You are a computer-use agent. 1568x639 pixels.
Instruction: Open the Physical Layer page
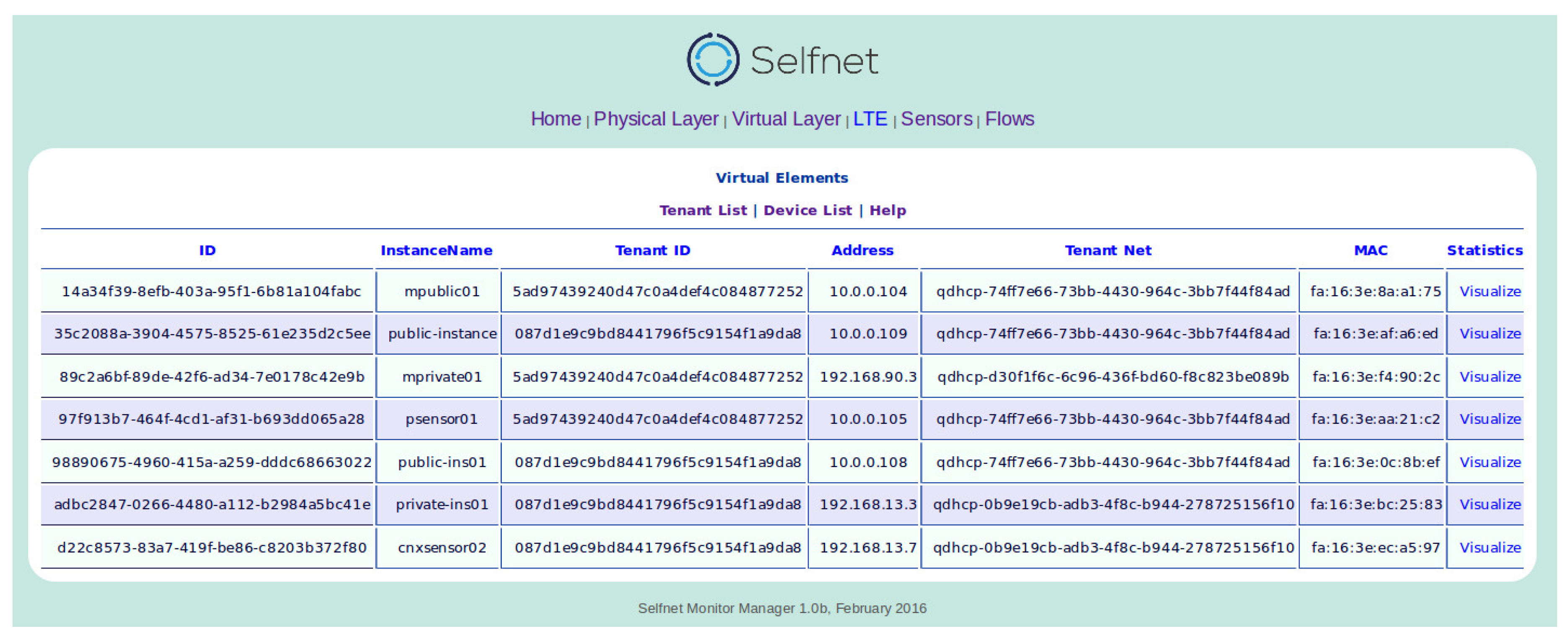[x=656, y=119]
